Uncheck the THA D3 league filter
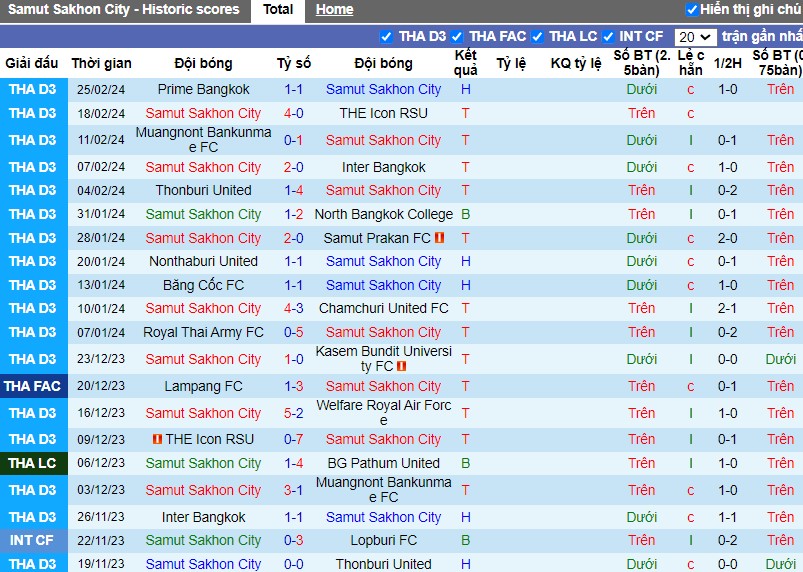803x572 pixels. click(386, 37)
